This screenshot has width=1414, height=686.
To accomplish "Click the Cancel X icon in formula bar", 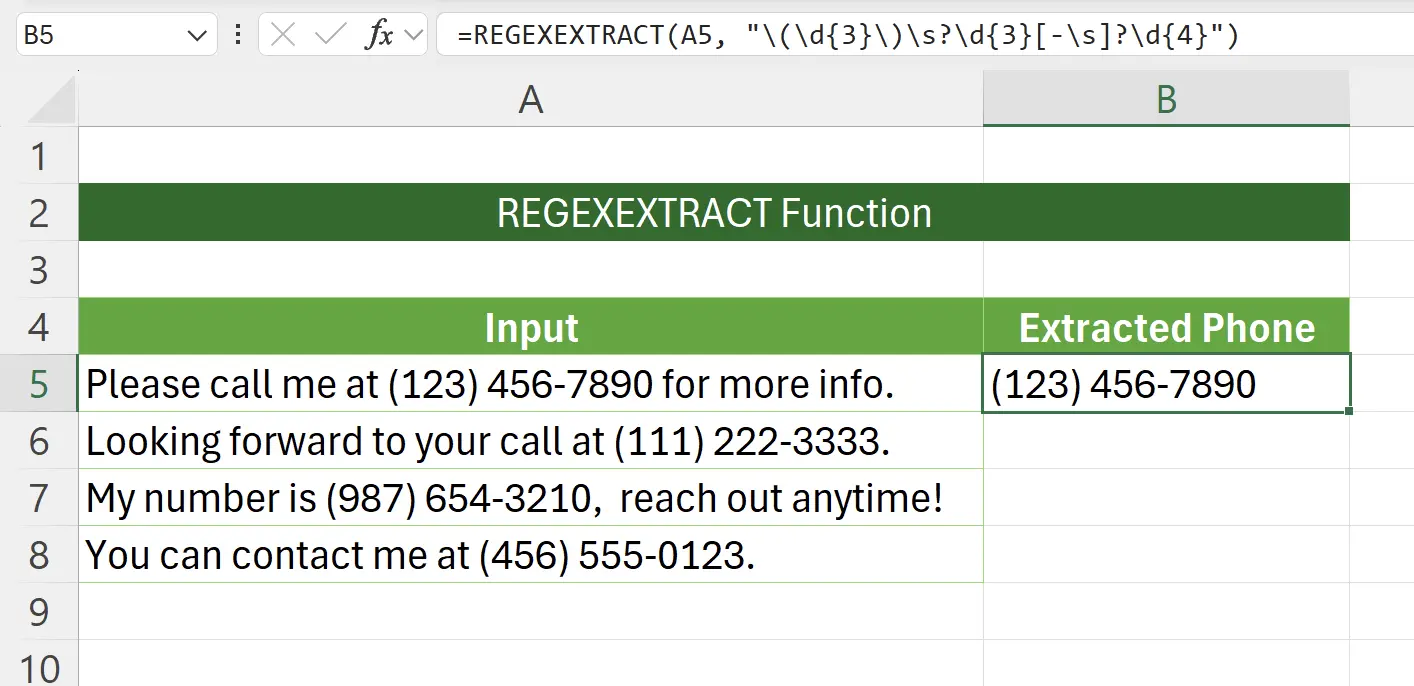I will (282, 34).
